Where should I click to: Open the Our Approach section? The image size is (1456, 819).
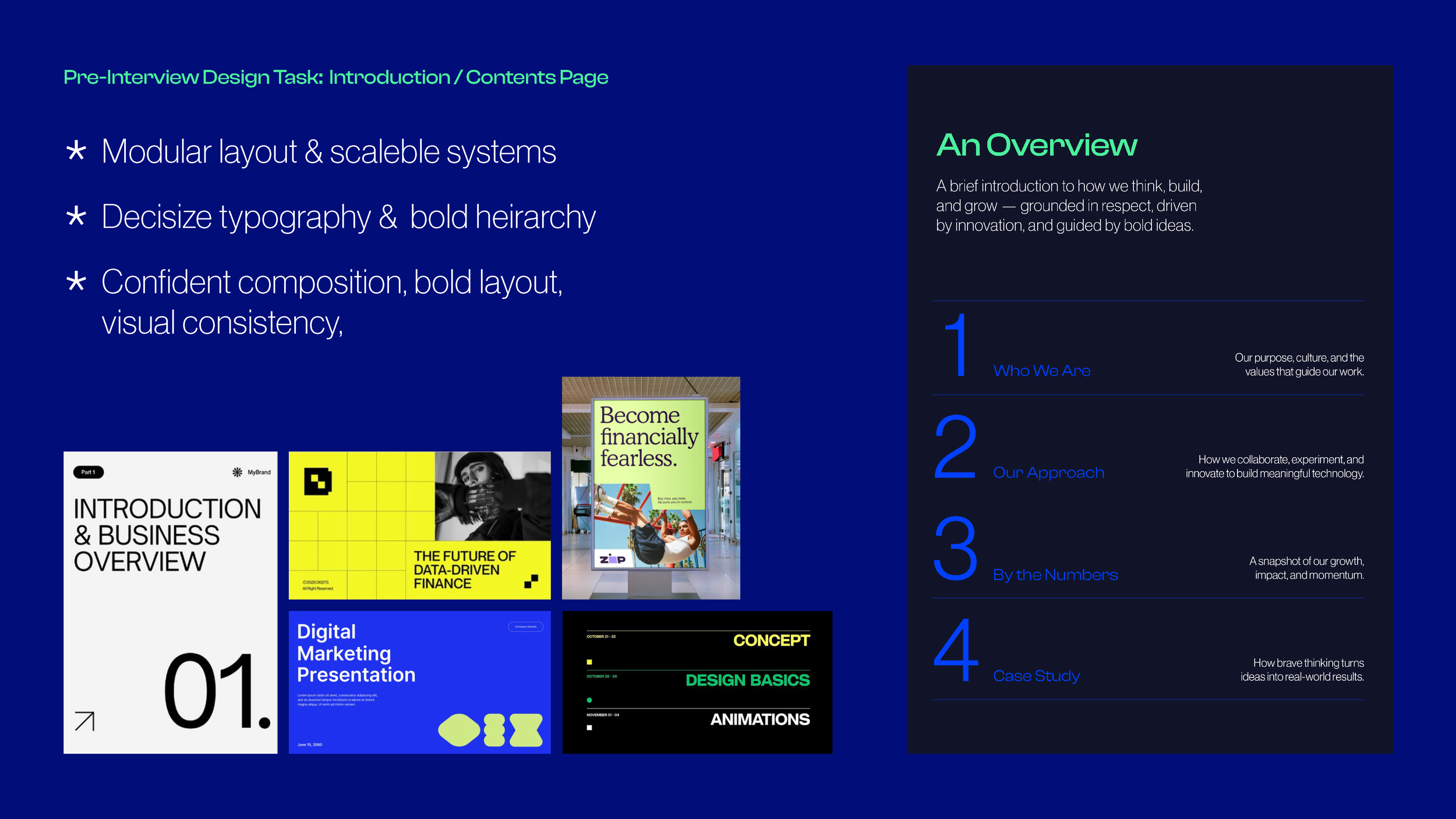click(x=1048, y=472)
